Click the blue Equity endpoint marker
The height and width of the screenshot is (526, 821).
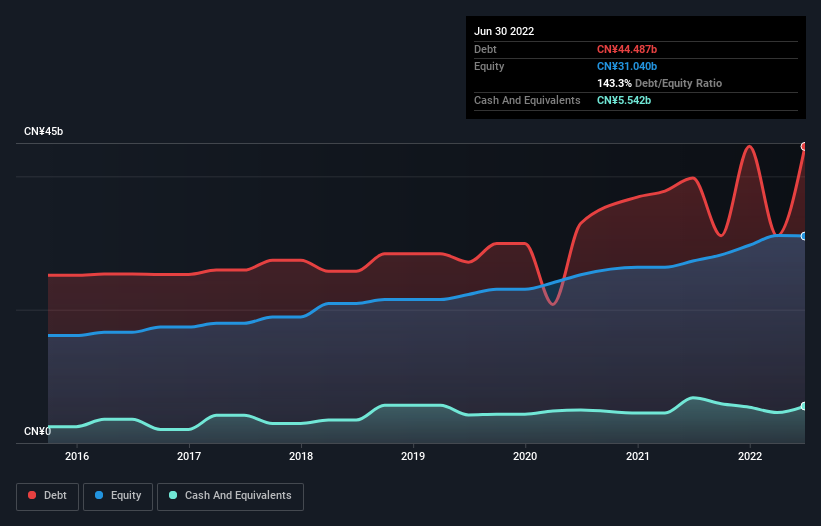[x=804, y=236]
